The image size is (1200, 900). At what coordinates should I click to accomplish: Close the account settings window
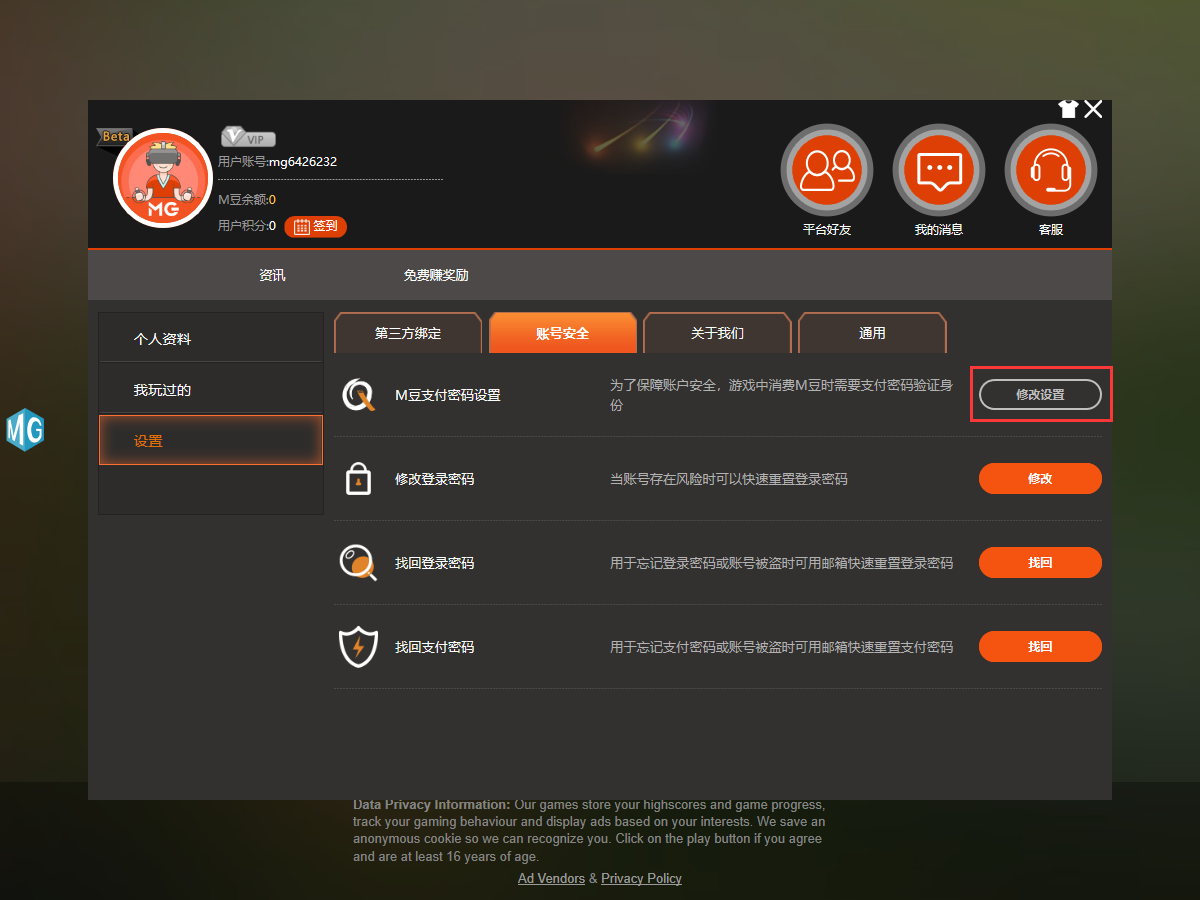(x=1094, y=109)
